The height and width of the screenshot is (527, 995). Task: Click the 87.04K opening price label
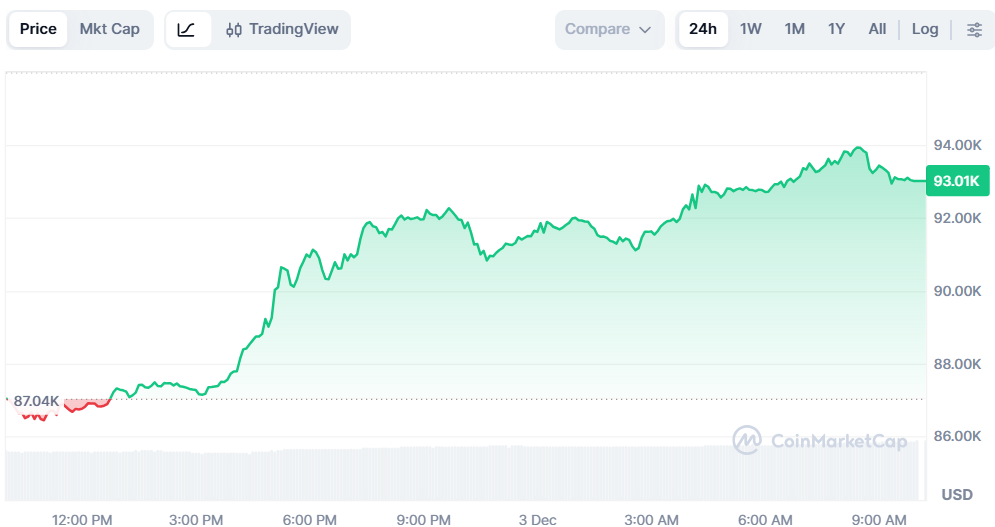click(x=35, y=401)
